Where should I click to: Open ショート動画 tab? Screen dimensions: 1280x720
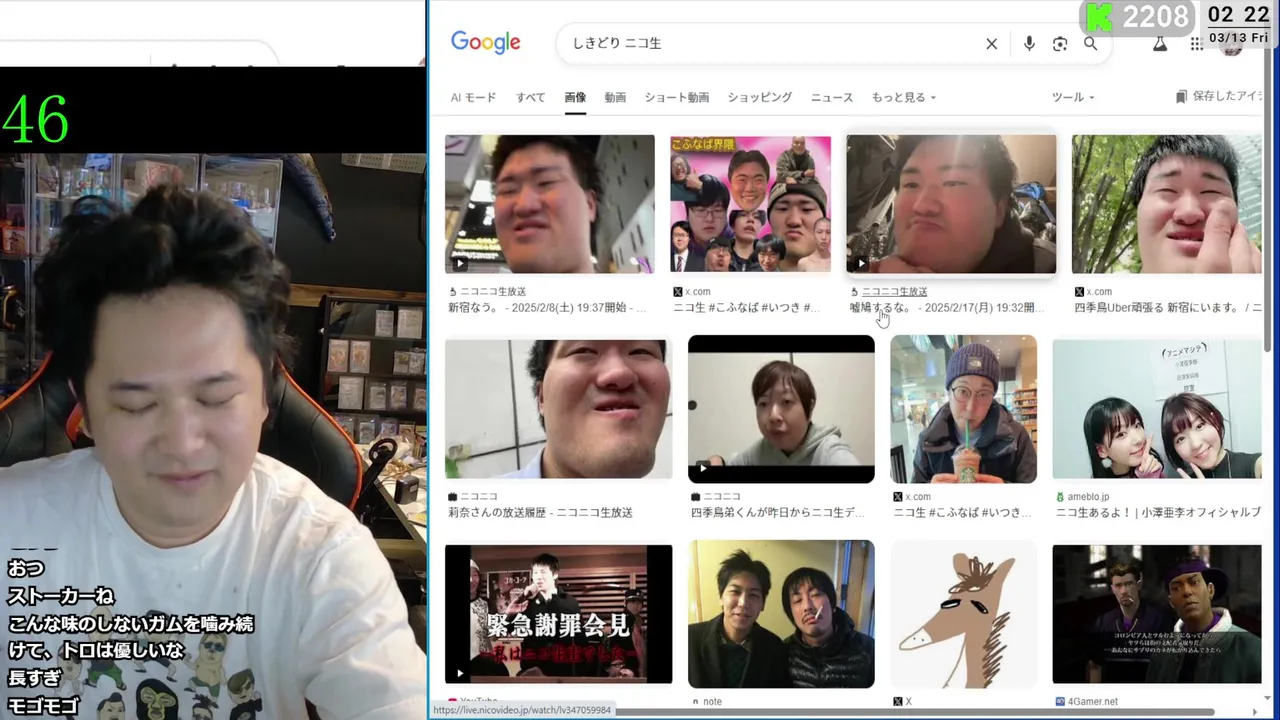(x=677, y=97)
